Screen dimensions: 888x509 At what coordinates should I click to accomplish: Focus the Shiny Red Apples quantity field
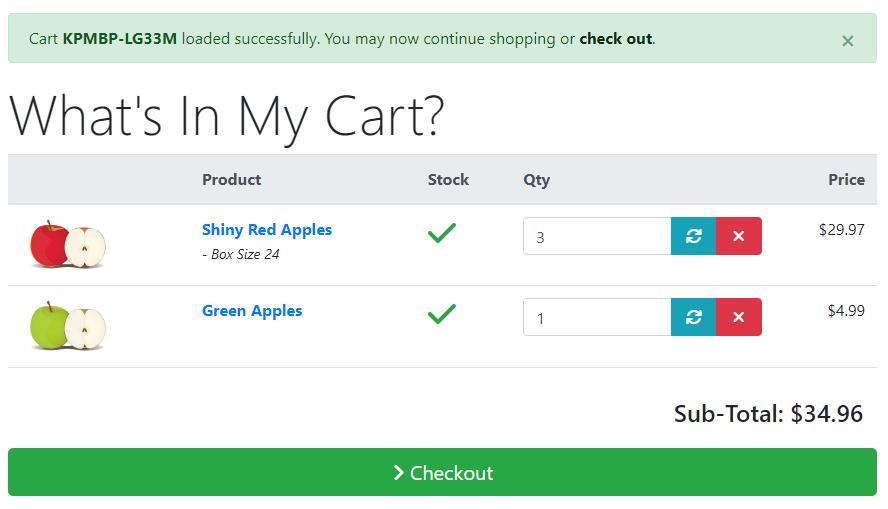[597, 236]
